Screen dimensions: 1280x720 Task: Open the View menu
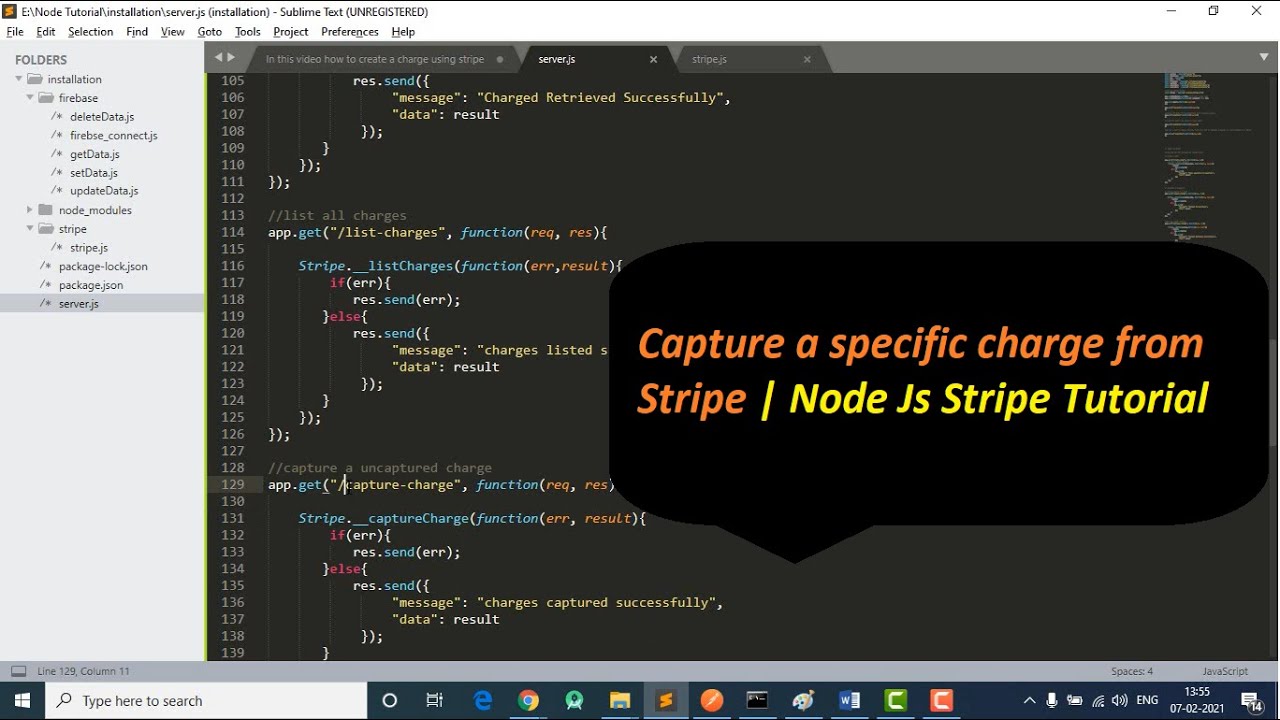click(x=173, y=32)
